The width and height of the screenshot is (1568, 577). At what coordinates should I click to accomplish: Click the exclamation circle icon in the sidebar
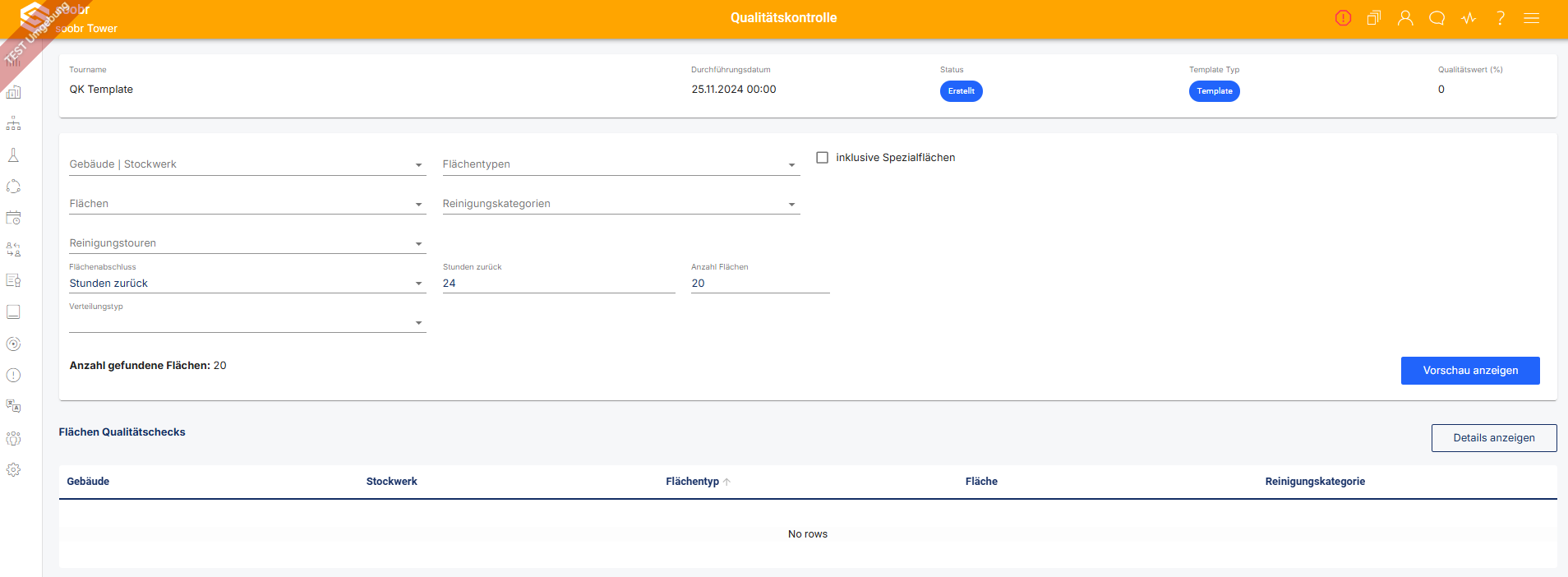click(13, 375)
